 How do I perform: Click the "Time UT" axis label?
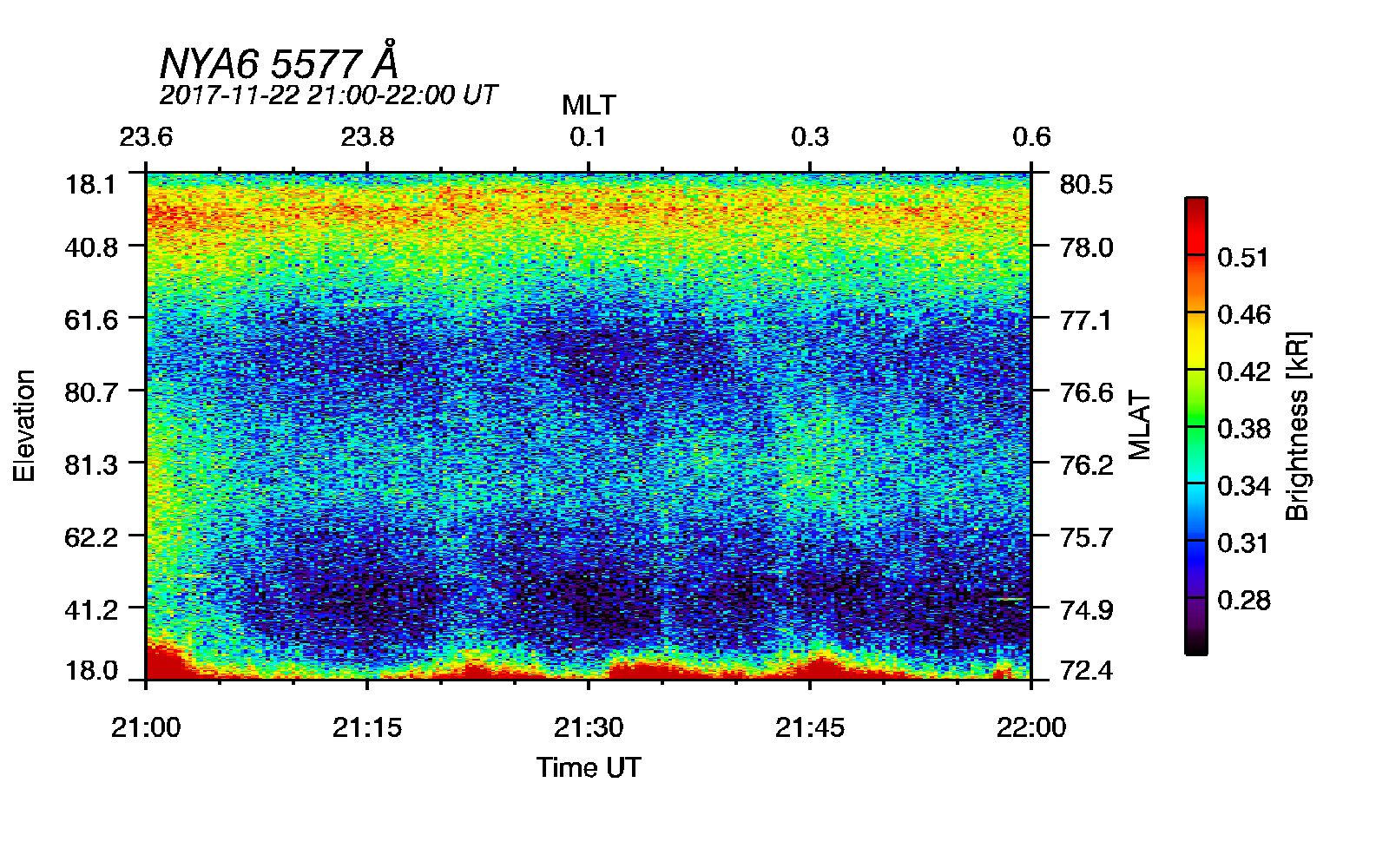(589, 767)
